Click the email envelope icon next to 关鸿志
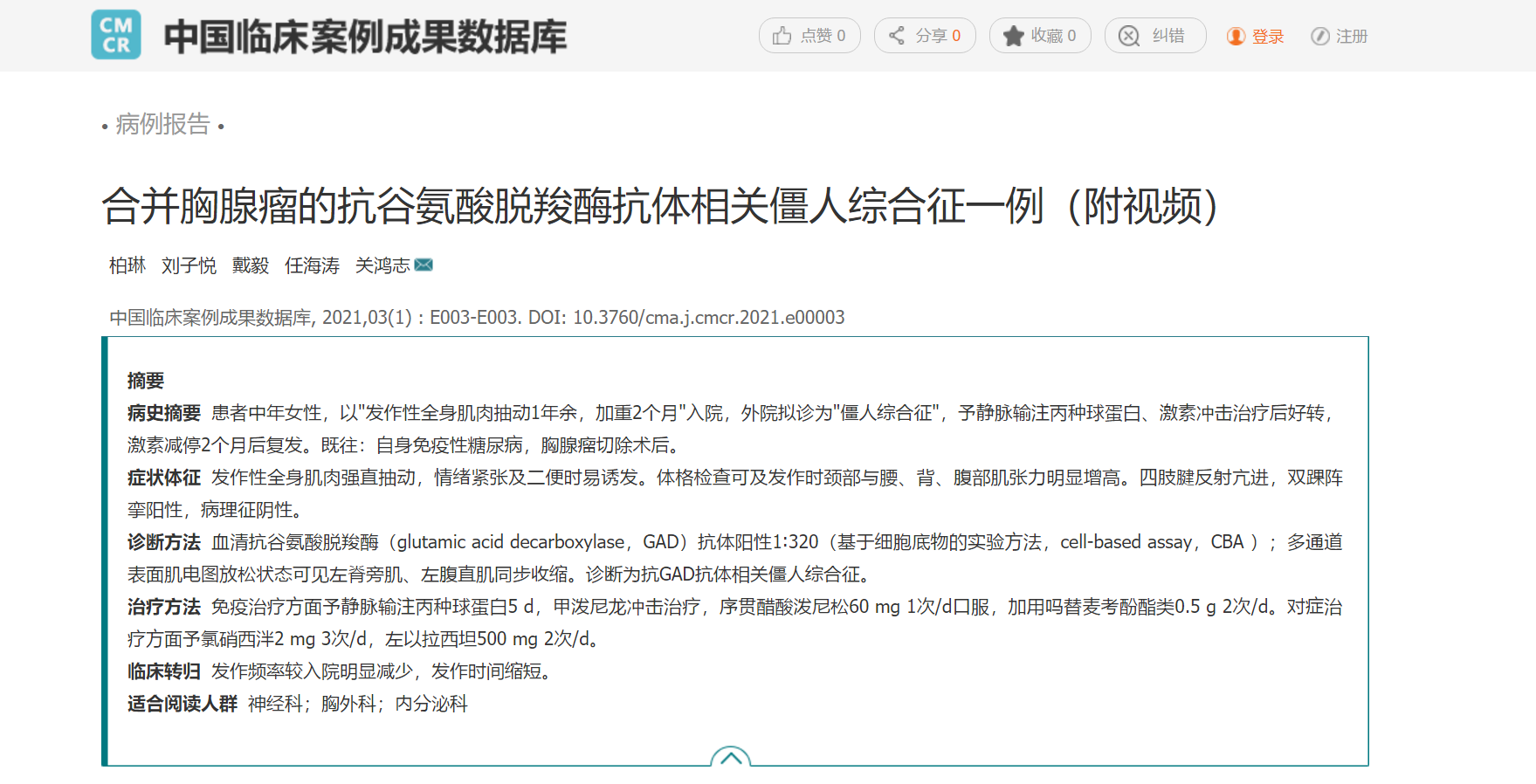This screenshot has width=1536, height=784. (x=424, y=265)
